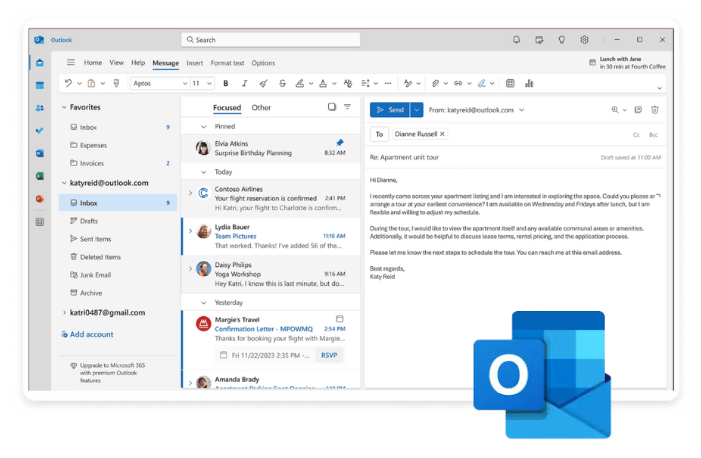Launch Excel from the left sidebar
Screen dimensions: 701x458
click(40, 176)
